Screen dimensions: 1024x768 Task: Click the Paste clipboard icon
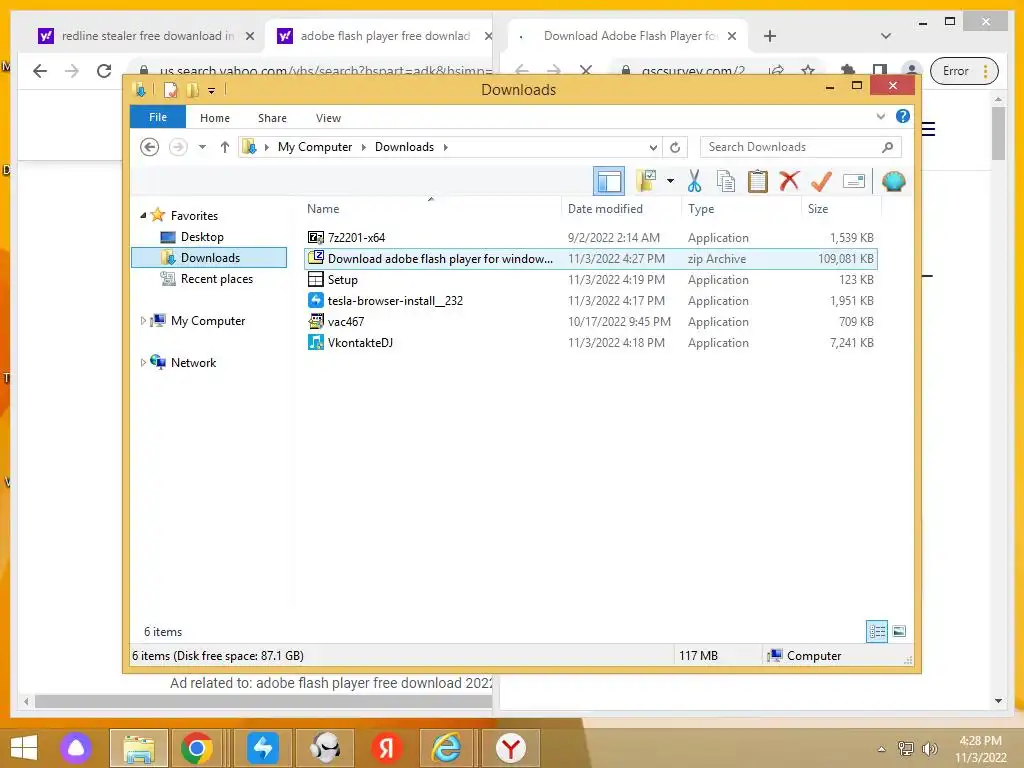click(757, 181)
